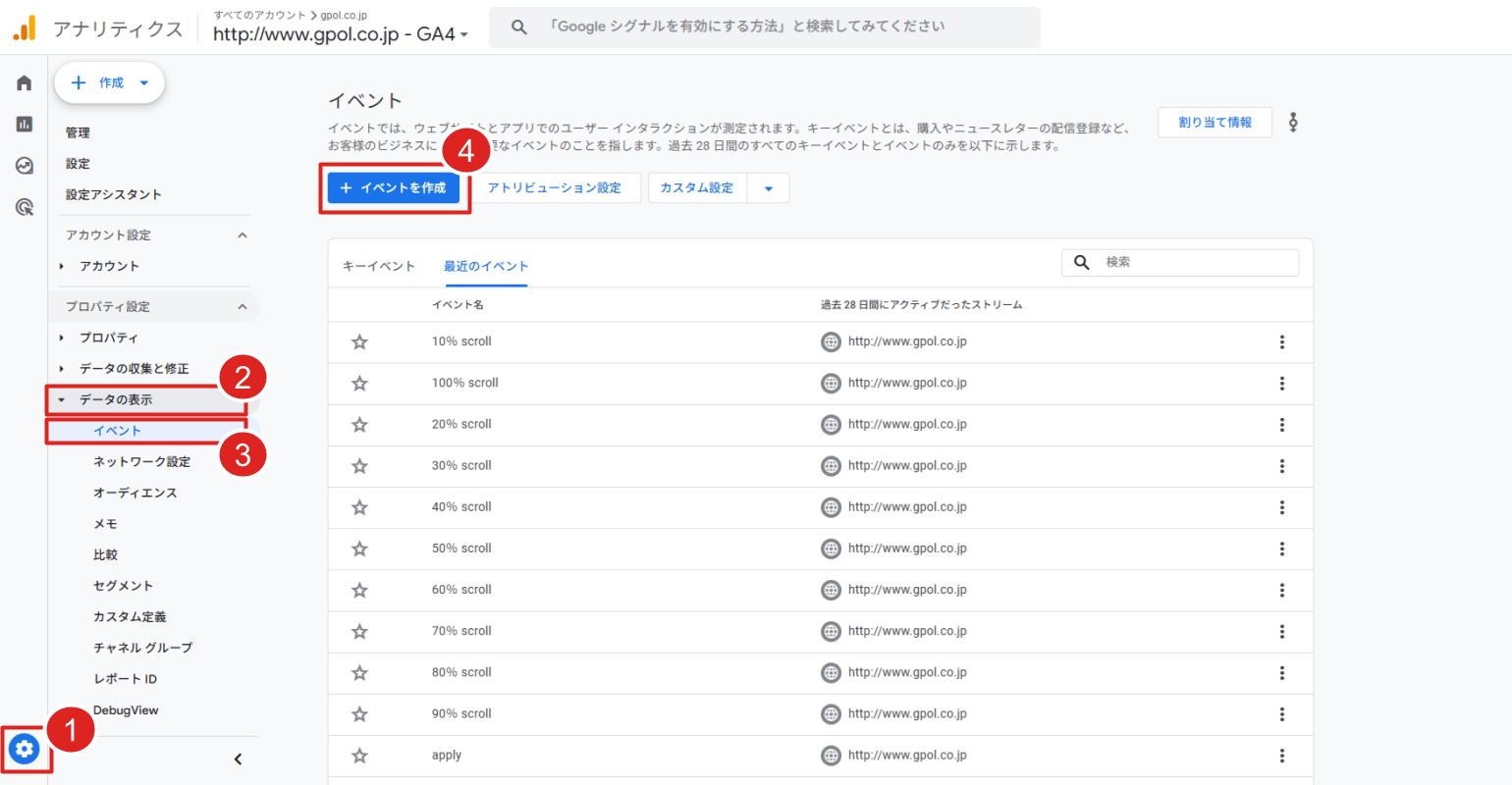Open the カスタム設定 dropdown arrow
Image resolution: width=1512 pixels, height=785 pixels.
[769, 187]
